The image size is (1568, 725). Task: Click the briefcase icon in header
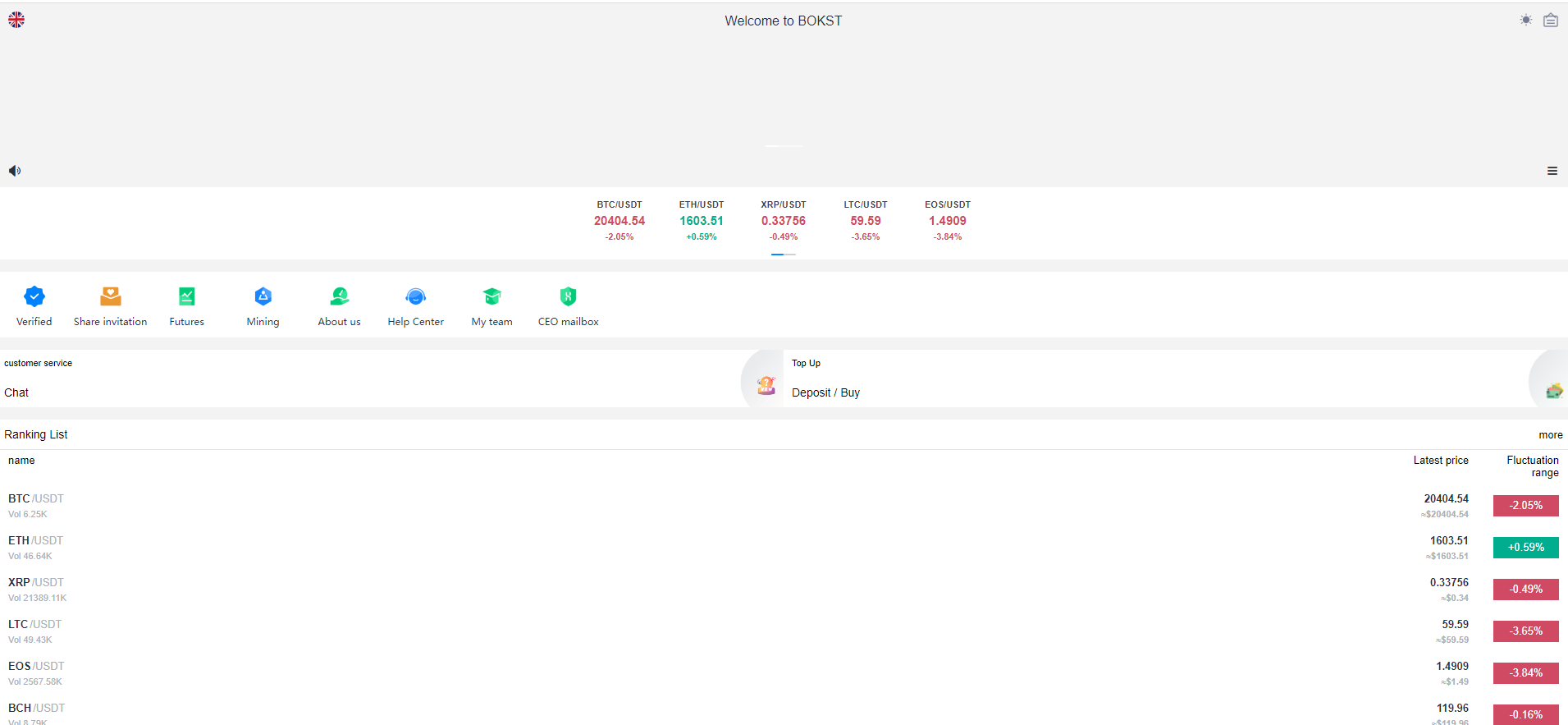[x=1550, y=21]
